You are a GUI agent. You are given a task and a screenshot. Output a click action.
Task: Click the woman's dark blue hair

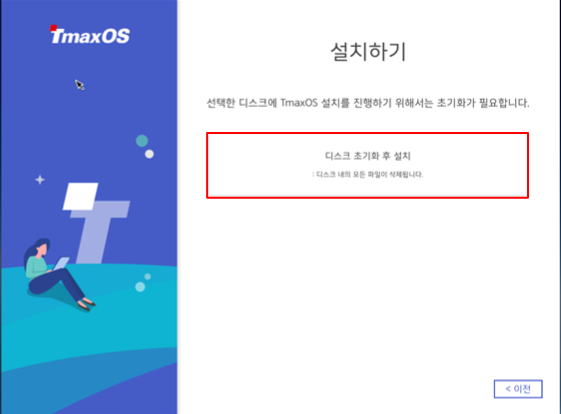click(x=34, y=249)
